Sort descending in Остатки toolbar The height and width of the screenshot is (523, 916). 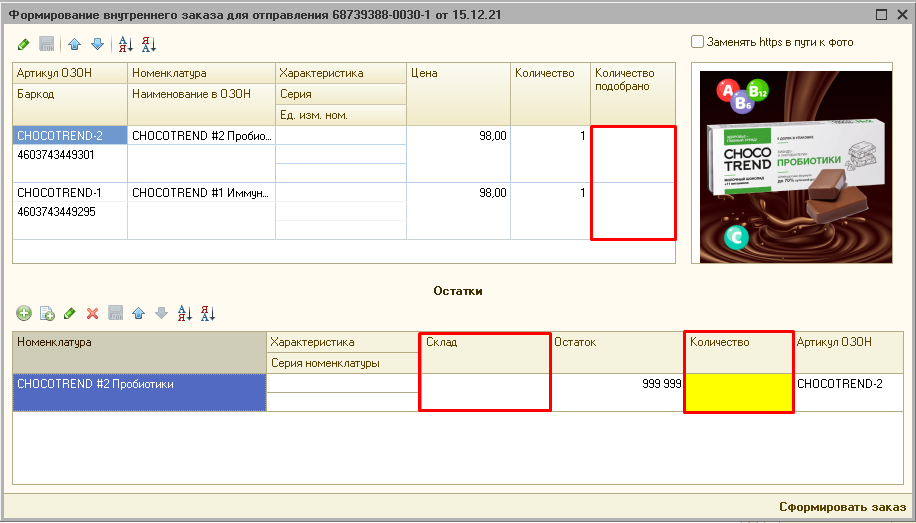[207, 313]
